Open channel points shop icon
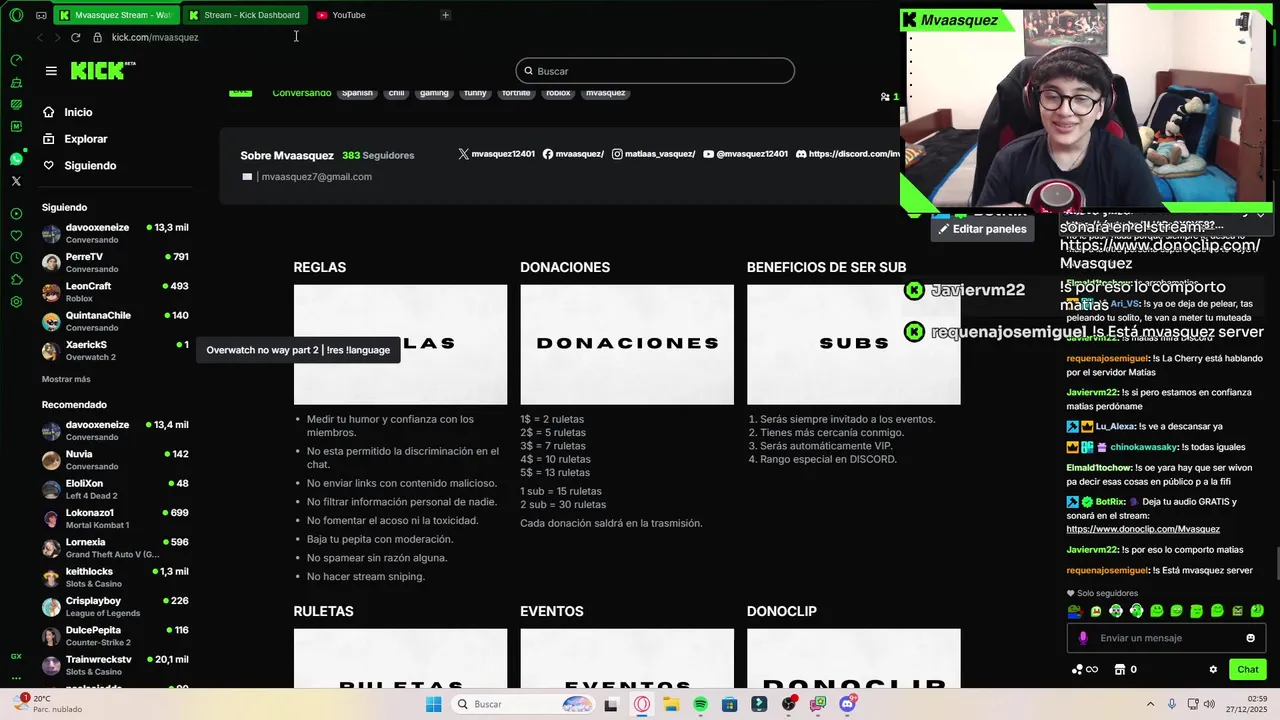This screenshot has width=1280, height=720. [x=1120, y=670]
